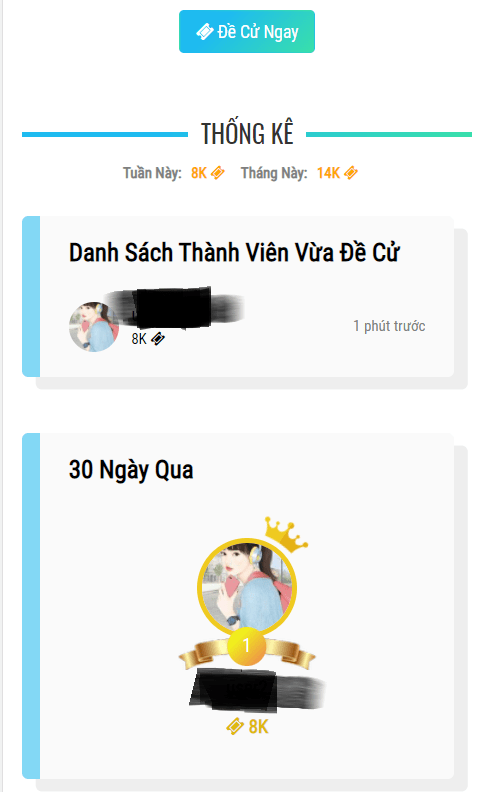Click the THỐNG KÊ section title
This screenshot has height=792, width=491.
click(x=247, y=134)
